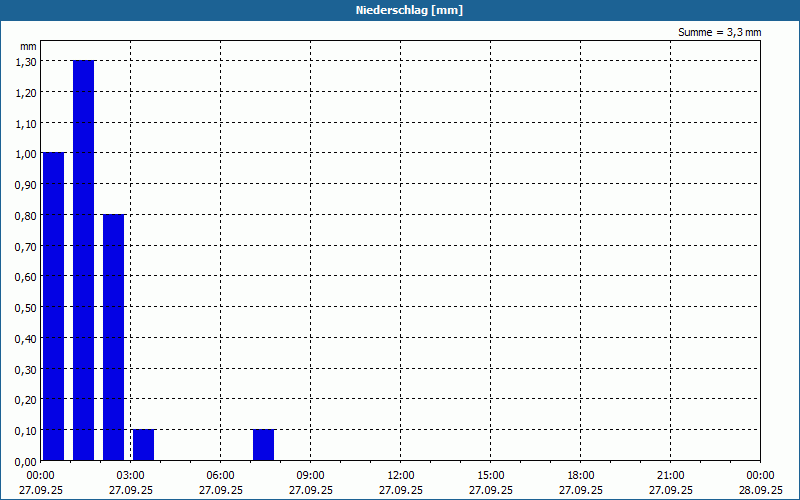Click the 15:00 time axis label
The height and width of the screenshot is (500, 800).
click(x=491, y=476)
